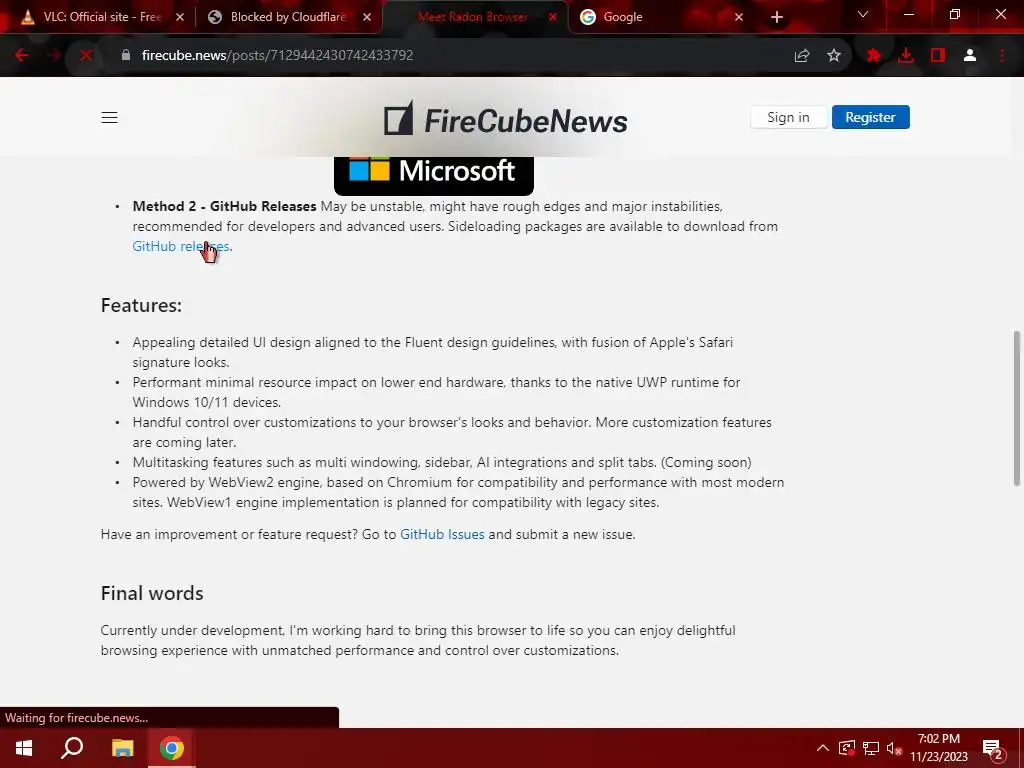Close the Google tab
Viewport: 1024px width, 768px height.
click(x=739, y=17)
